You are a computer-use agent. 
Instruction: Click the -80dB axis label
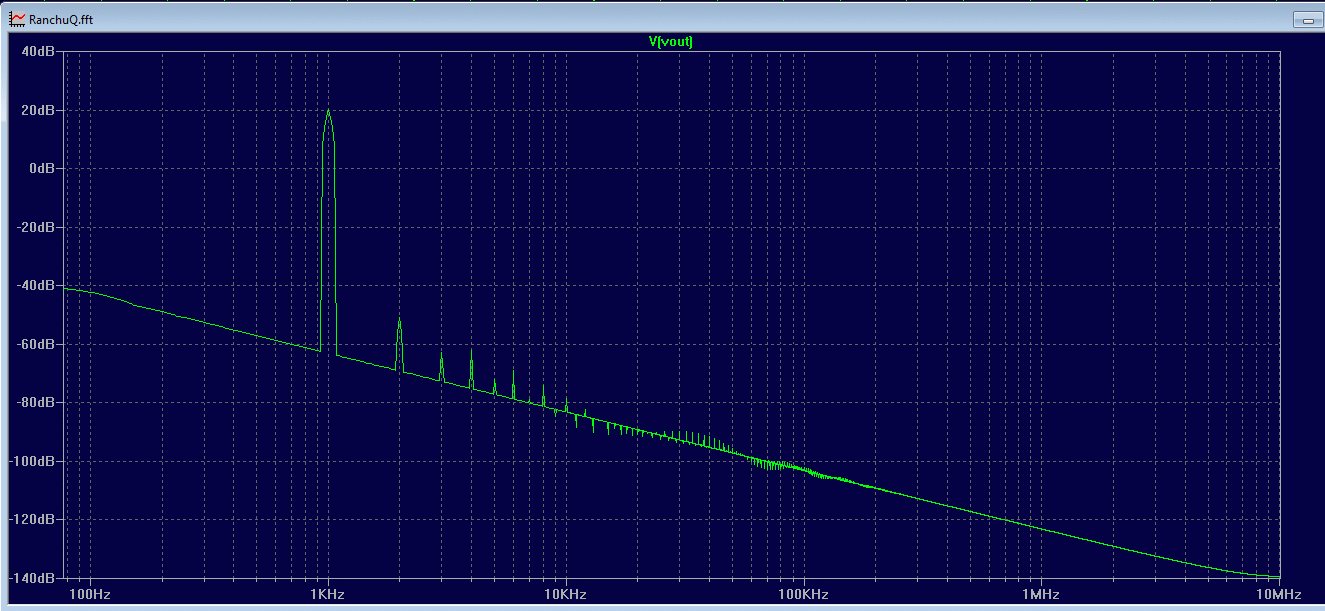(x=37, y=402)
